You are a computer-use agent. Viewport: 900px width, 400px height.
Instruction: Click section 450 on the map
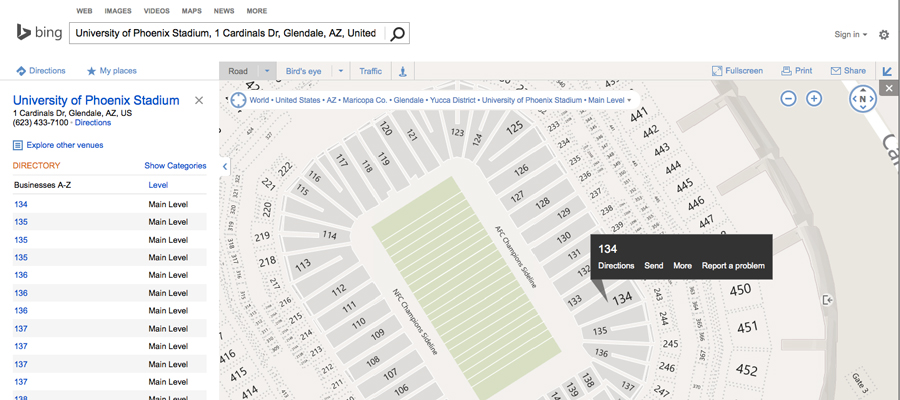(x=740, y=290)
